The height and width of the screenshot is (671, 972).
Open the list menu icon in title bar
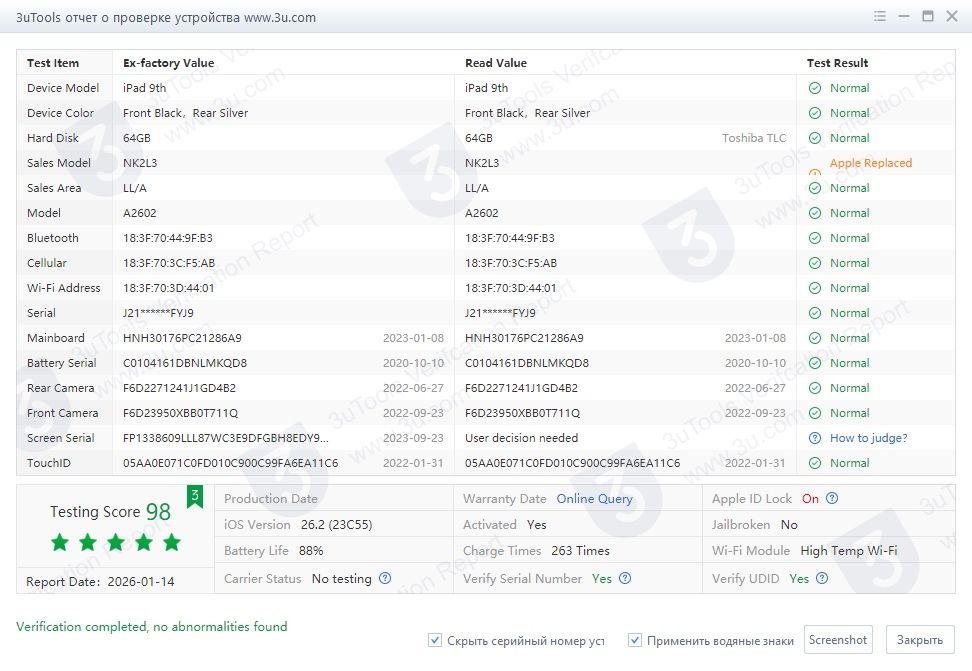click(880, 17)
